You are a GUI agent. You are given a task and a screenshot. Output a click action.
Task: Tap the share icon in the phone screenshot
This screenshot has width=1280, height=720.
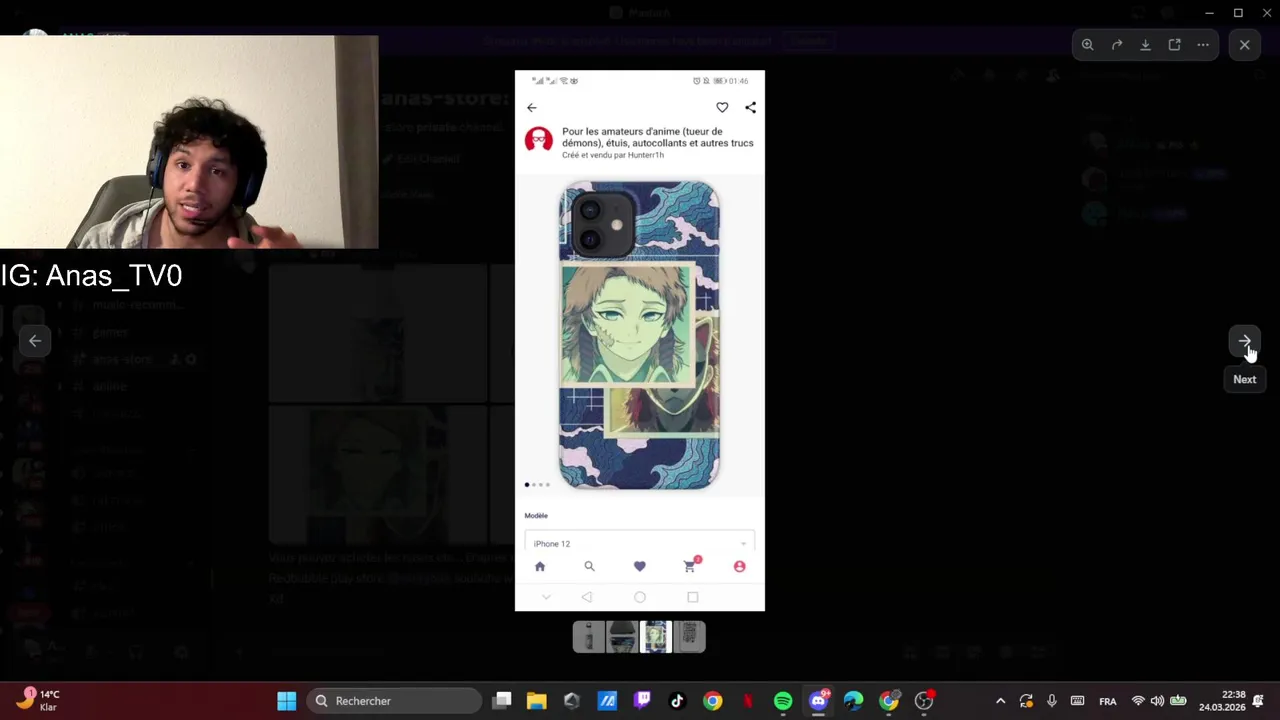pos(751,107)
